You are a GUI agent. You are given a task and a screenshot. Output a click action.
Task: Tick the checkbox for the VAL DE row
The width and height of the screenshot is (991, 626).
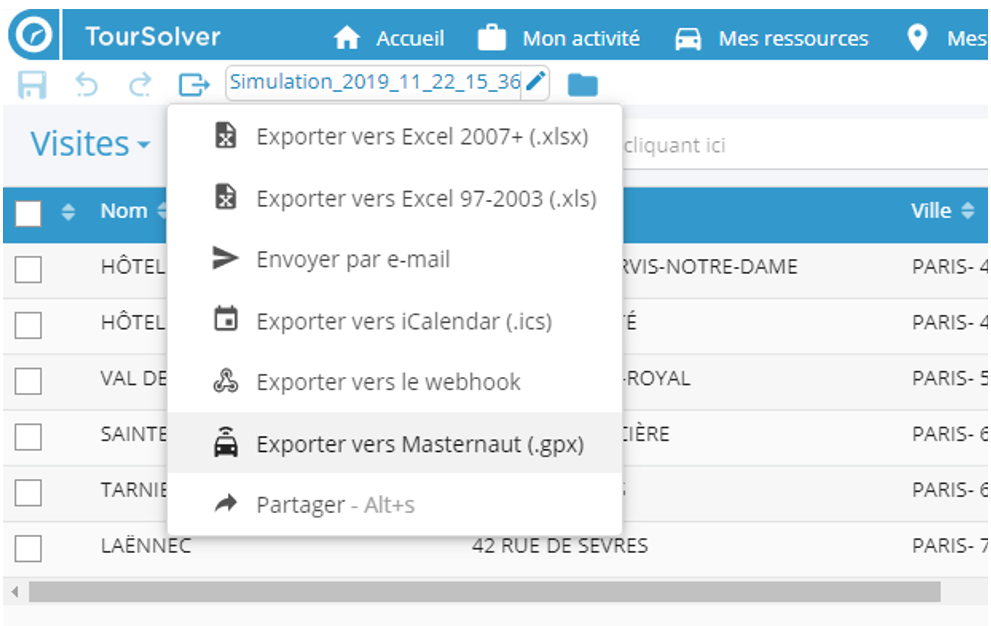point(28,381)
